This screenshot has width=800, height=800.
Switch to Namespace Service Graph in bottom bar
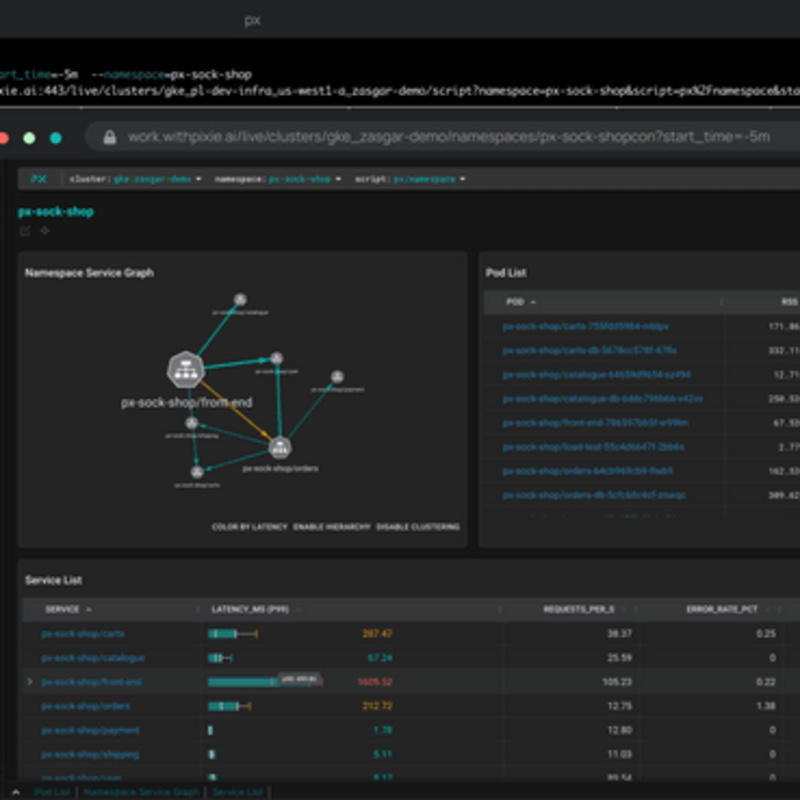[x=141, y=792]
